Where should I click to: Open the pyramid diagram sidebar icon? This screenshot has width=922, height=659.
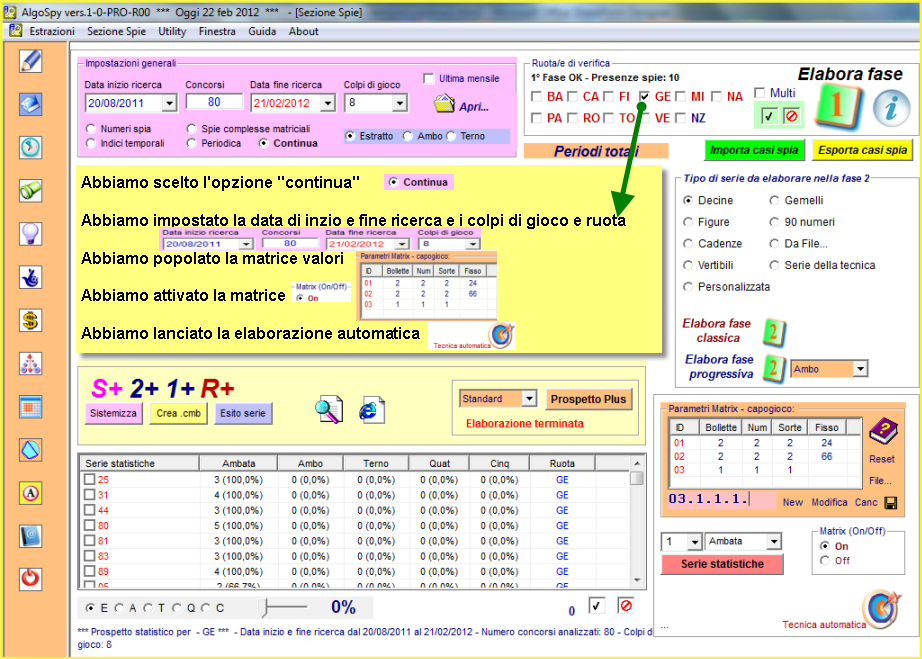(x=31, y=364)
